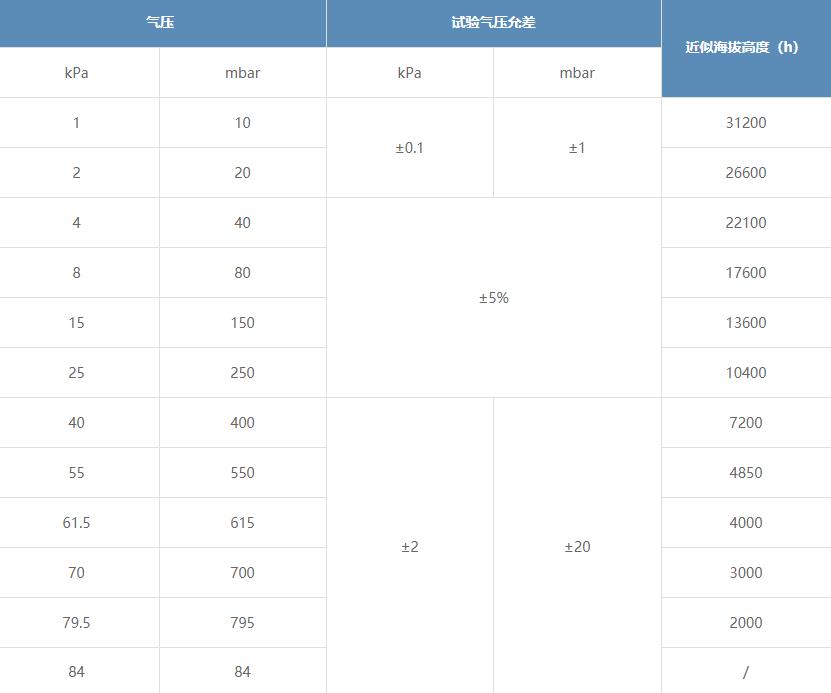The image size is (831, 693).
Task: Select the 550 mbar pressure cell
Action: point(242,473)
